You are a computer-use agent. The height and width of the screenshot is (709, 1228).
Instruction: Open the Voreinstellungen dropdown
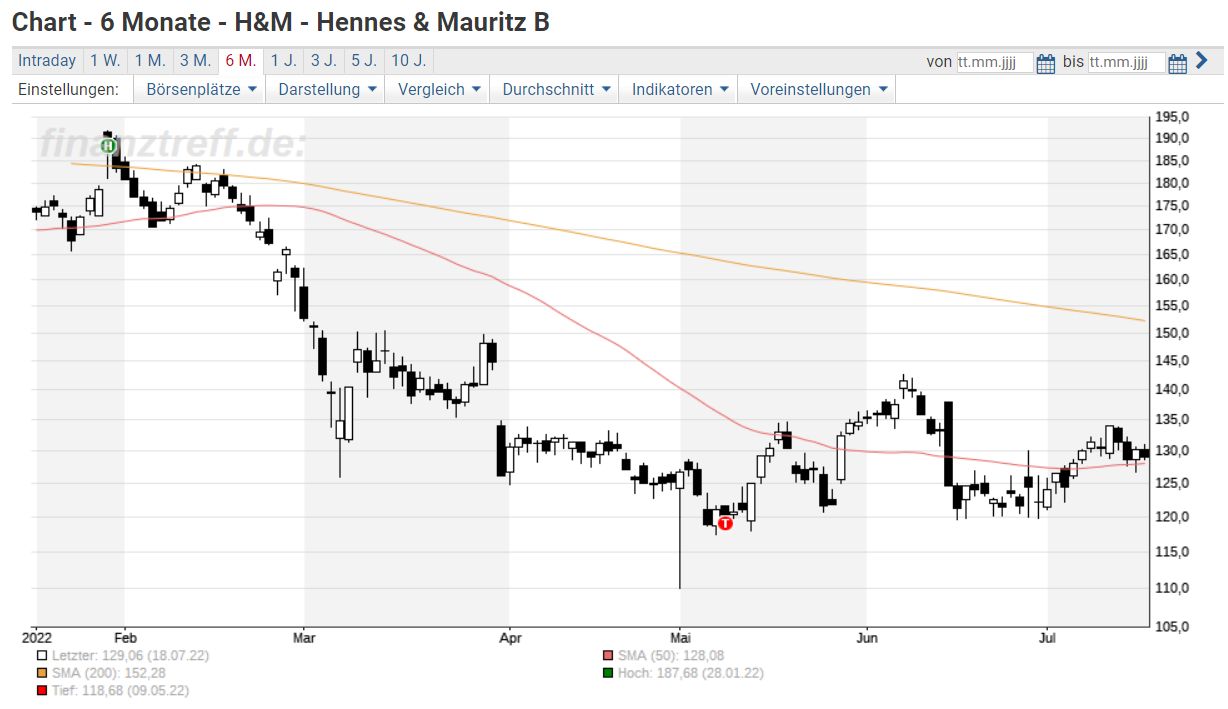(817, 89)
